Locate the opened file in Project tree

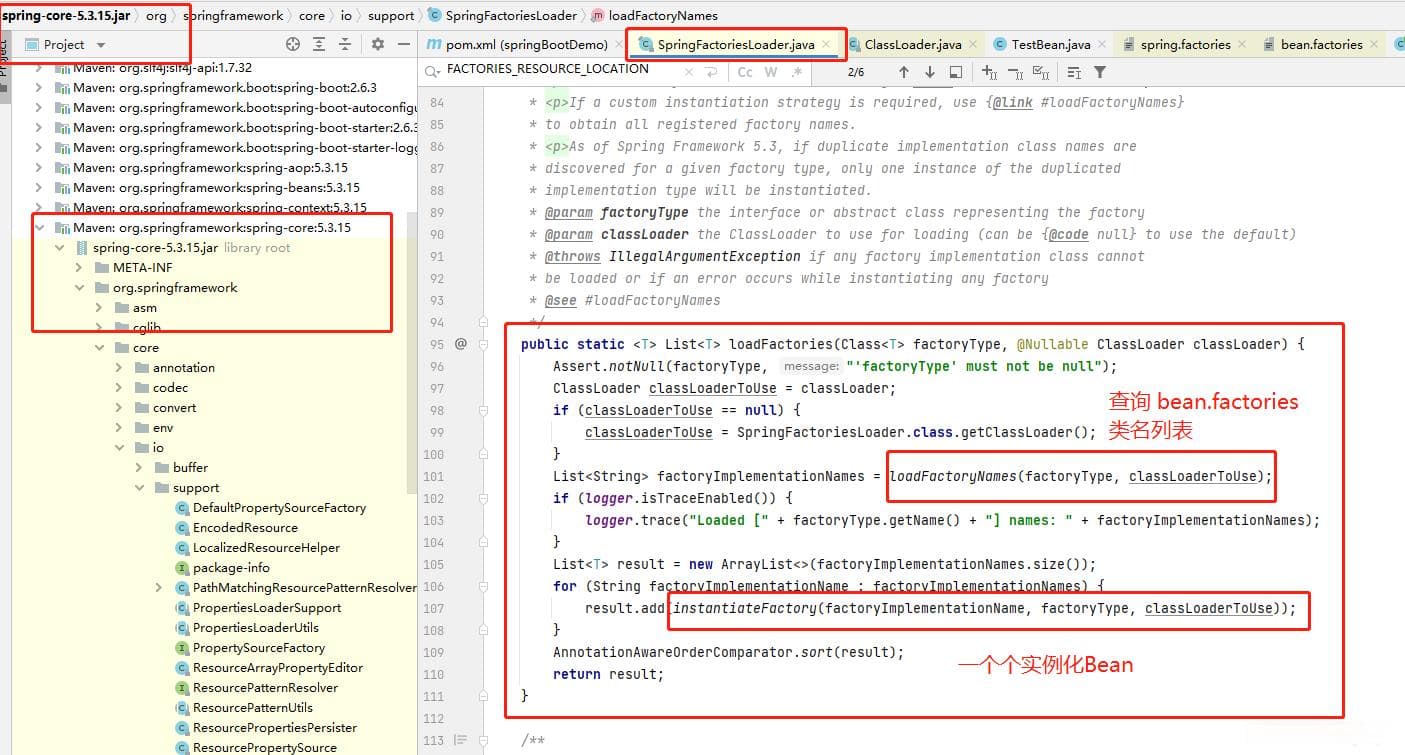point(293,44)
